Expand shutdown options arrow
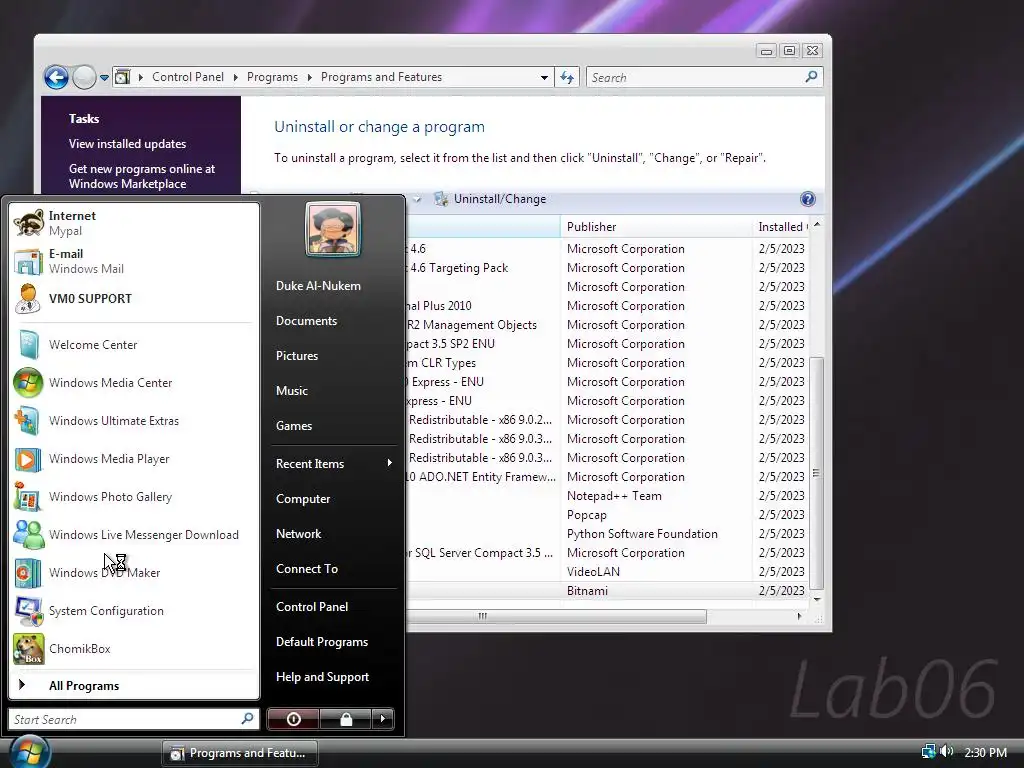Image resolution: width=1024 pixels, height=768 pixels. coord(383,719)
